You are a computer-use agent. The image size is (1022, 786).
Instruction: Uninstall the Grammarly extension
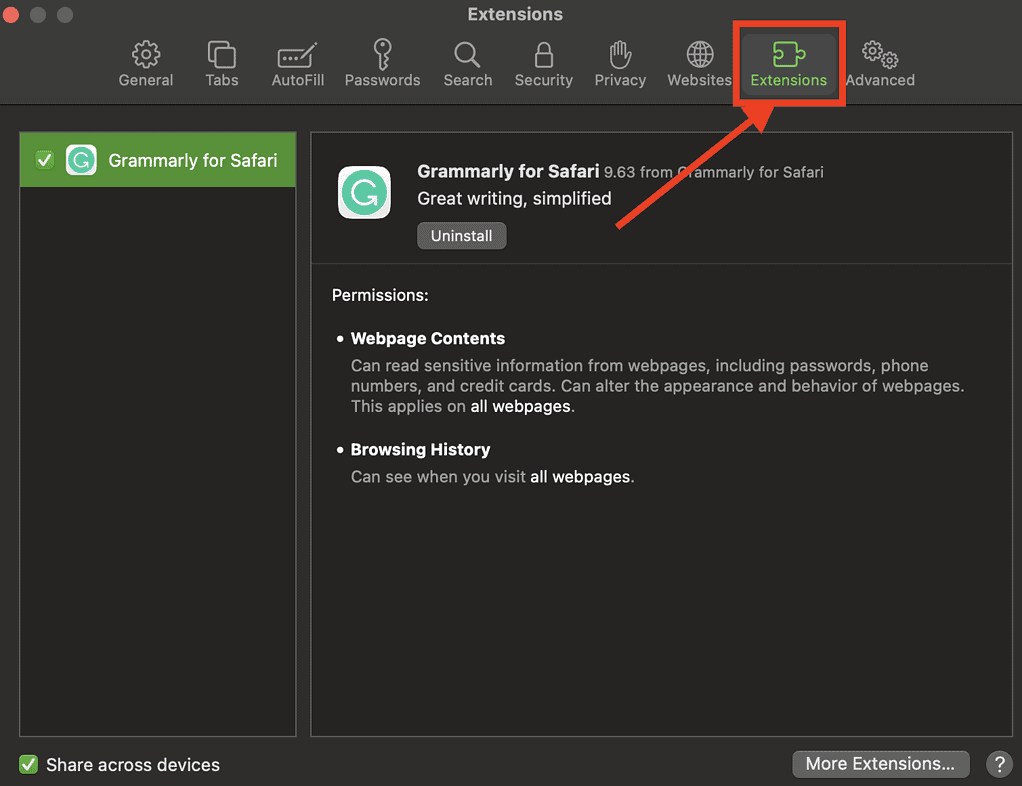(461, 236)
